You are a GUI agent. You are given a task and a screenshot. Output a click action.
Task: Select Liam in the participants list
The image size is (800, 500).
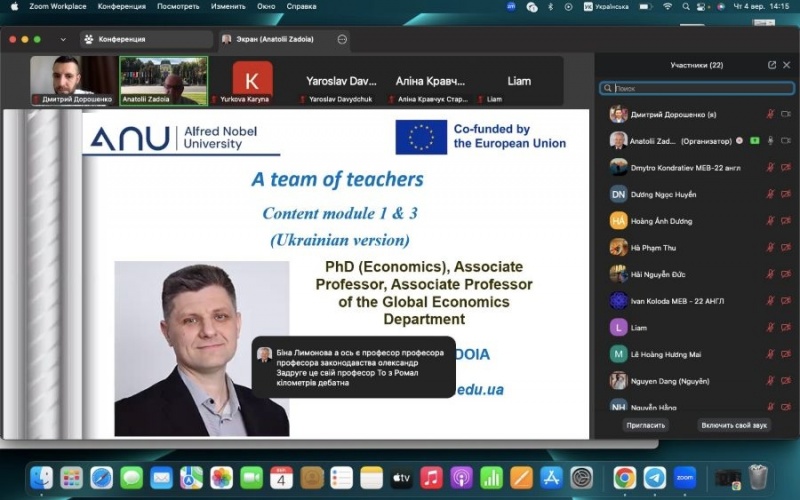click(697, 328)
